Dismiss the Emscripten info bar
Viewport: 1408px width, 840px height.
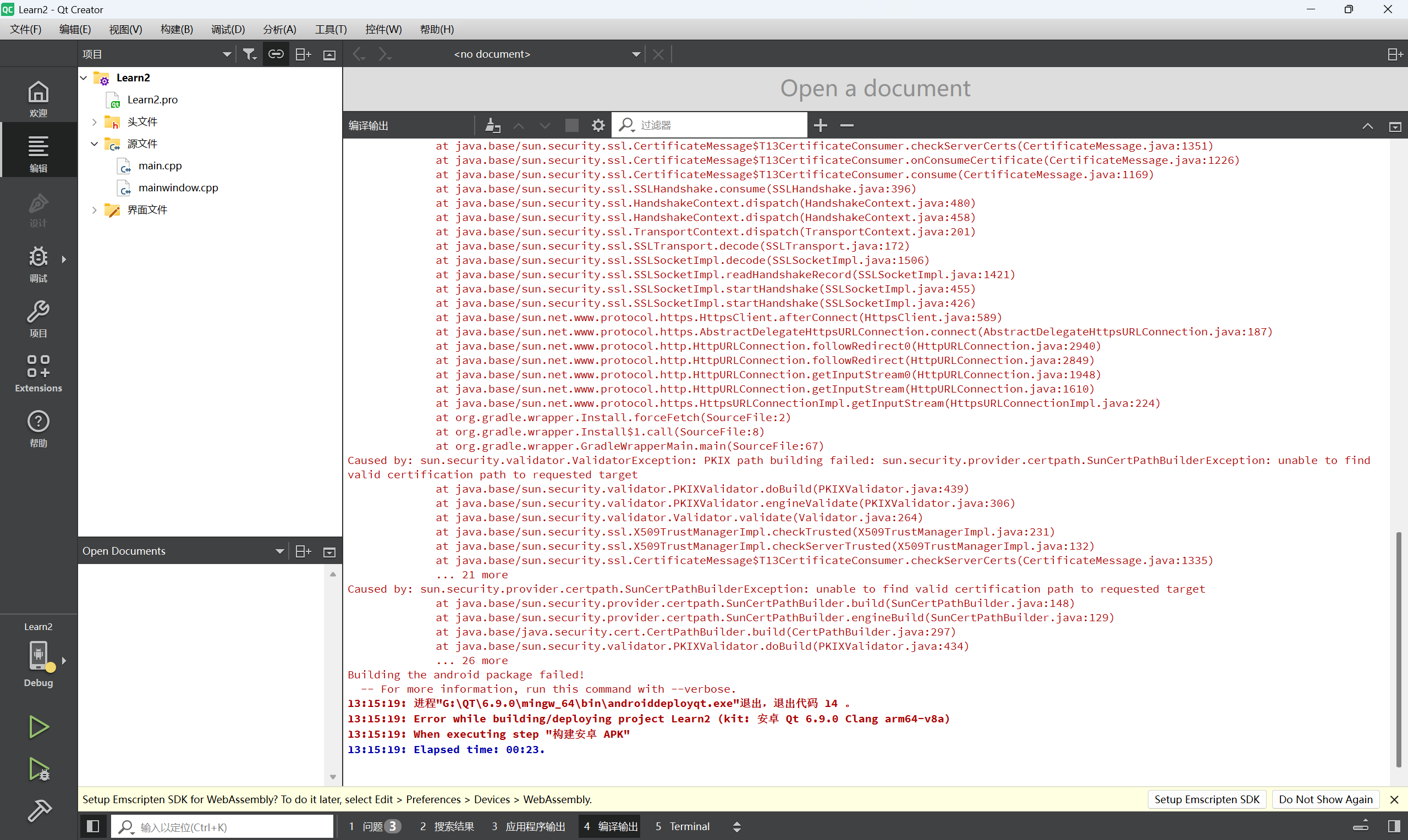click(1394, 799)
